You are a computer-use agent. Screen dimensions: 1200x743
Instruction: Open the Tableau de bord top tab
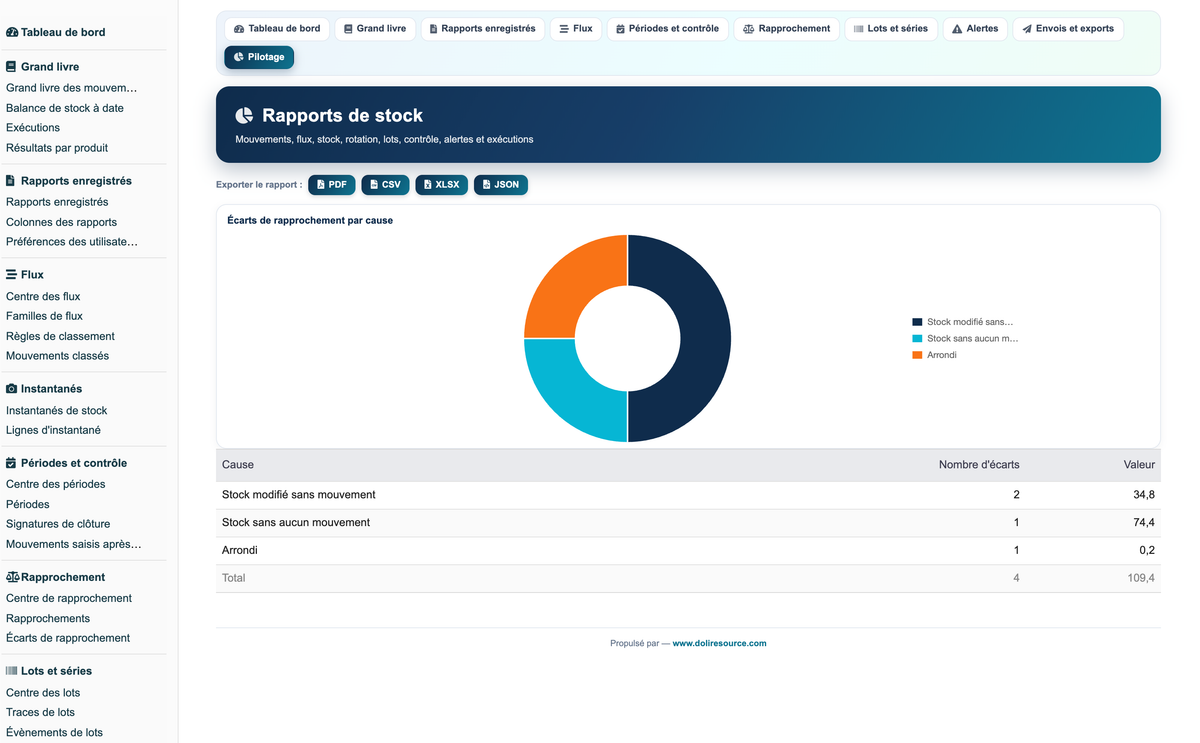[277, 29]
